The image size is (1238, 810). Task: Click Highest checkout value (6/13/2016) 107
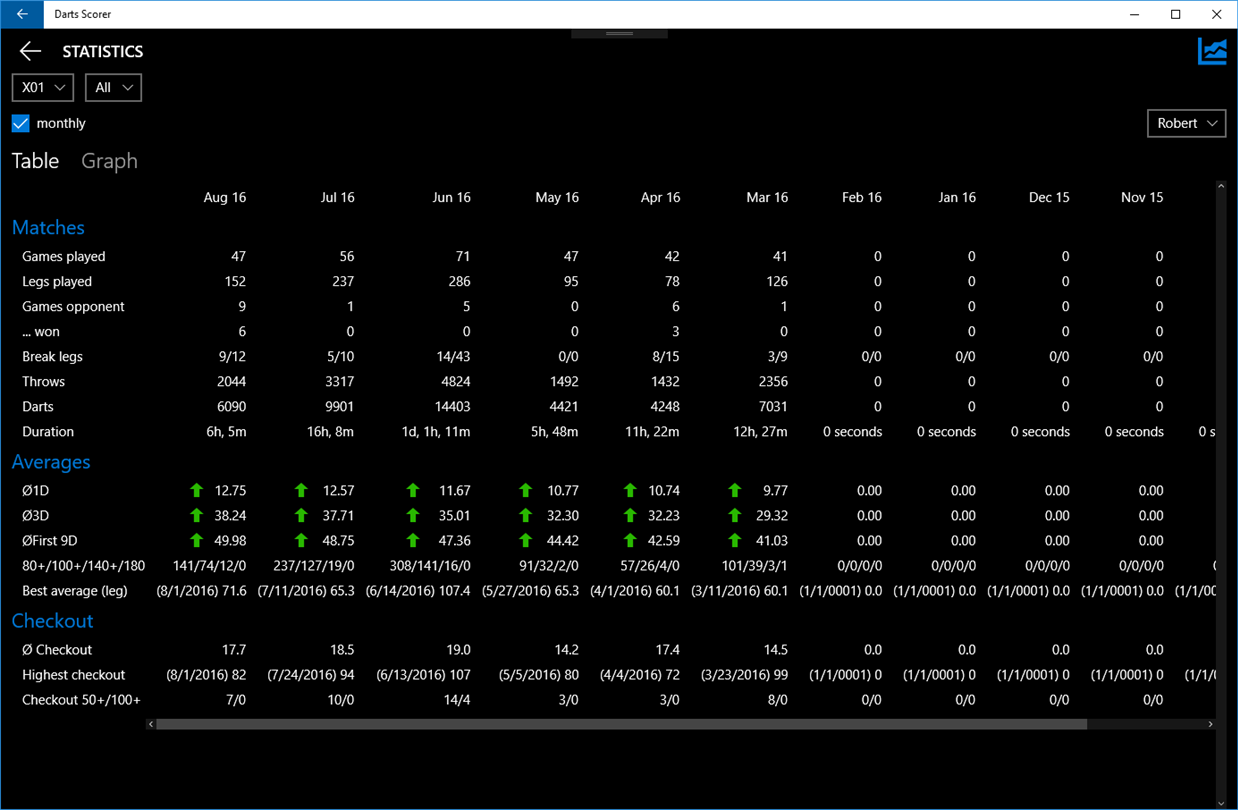tap(423, 675)
